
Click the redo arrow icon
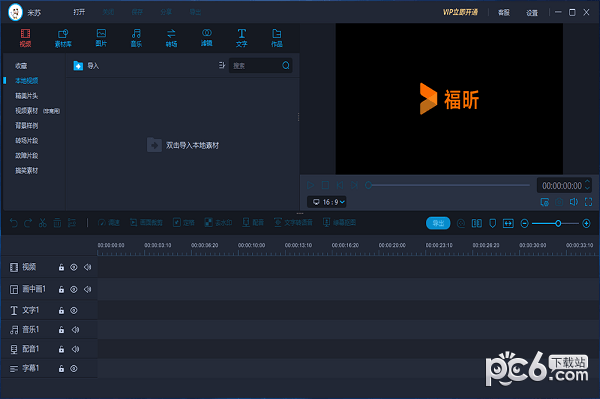(28, 223)
